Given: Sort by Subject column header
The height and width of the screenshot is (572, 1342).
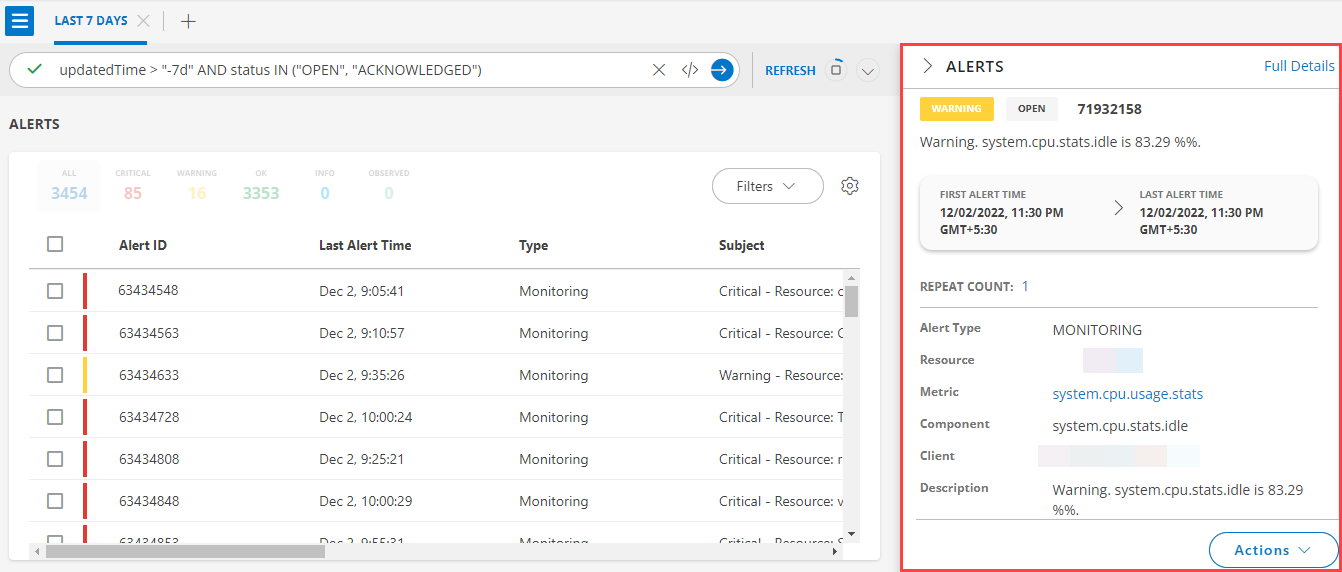Looking at the screenshot, I should [x=742, y=245].
